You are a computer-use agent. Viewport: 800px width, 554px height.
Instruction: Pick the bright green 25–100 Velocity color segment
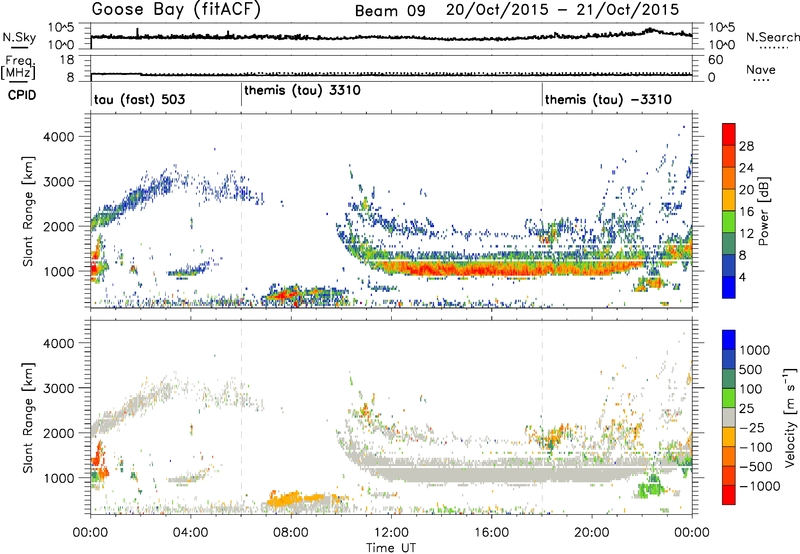[729, 398]
